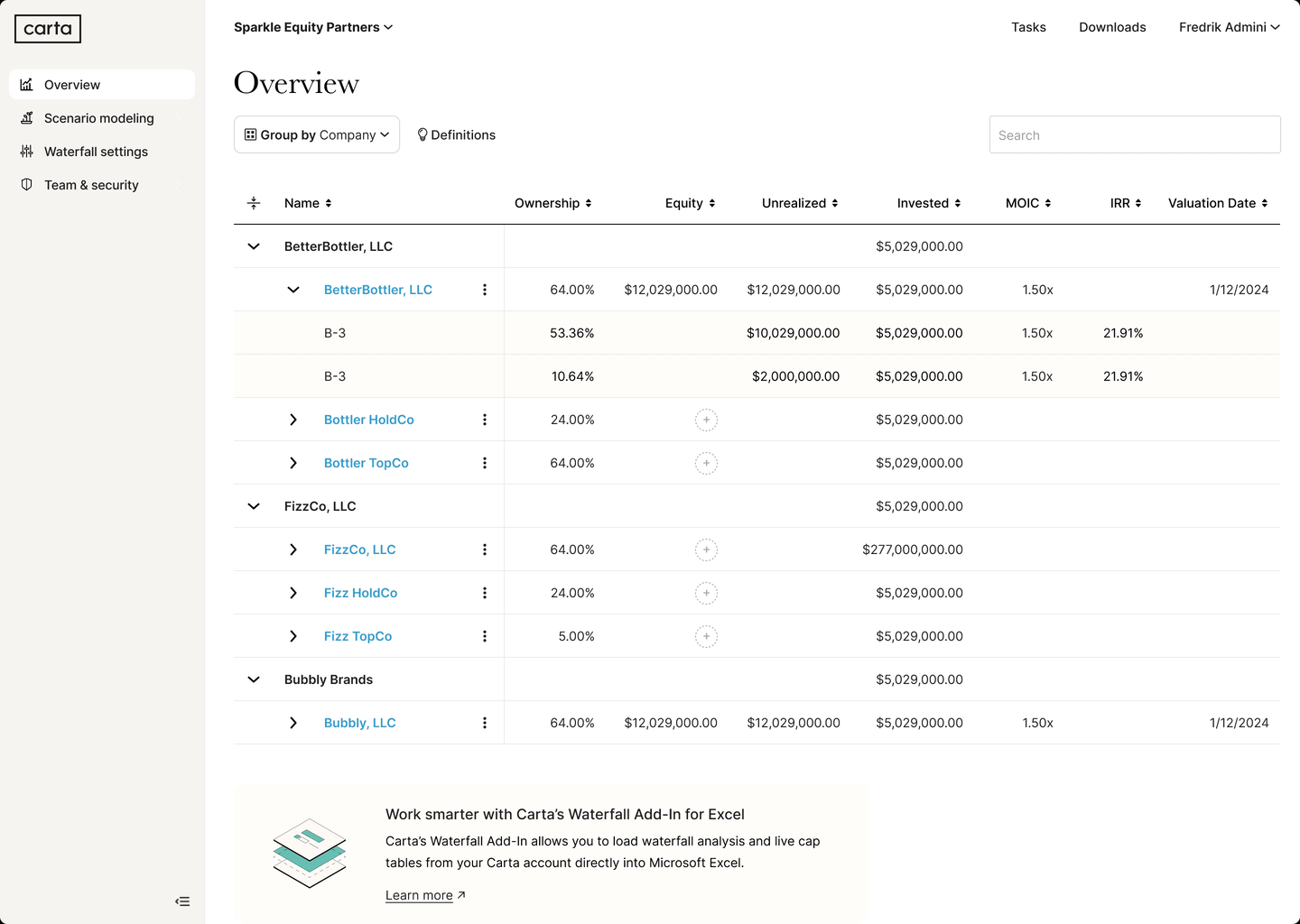
Task: Open the Definitions help
Action: point(456,134)
